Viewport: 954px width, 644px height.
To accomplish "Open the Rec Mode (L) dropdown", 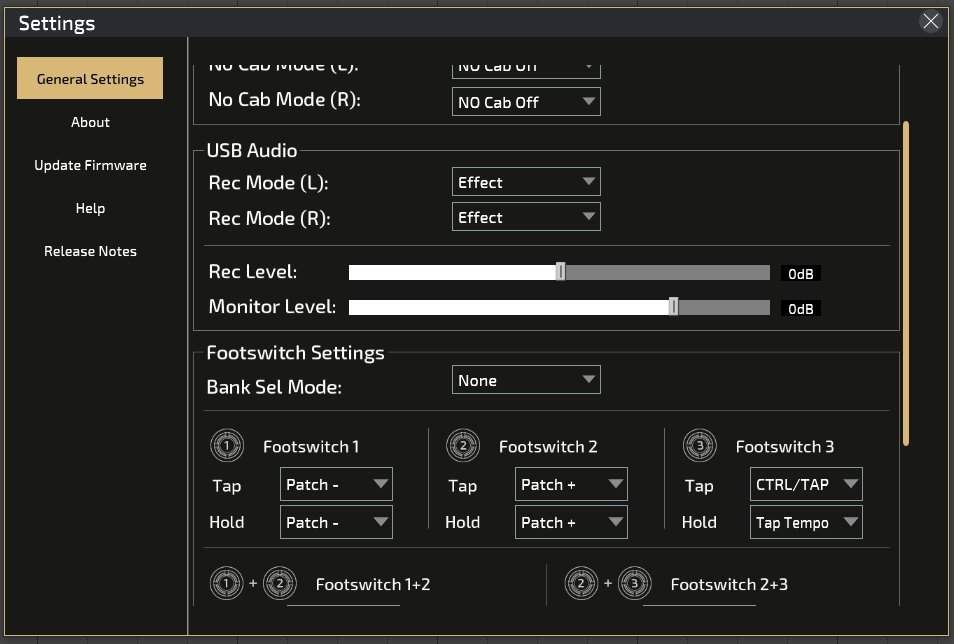I will [526, 182].
